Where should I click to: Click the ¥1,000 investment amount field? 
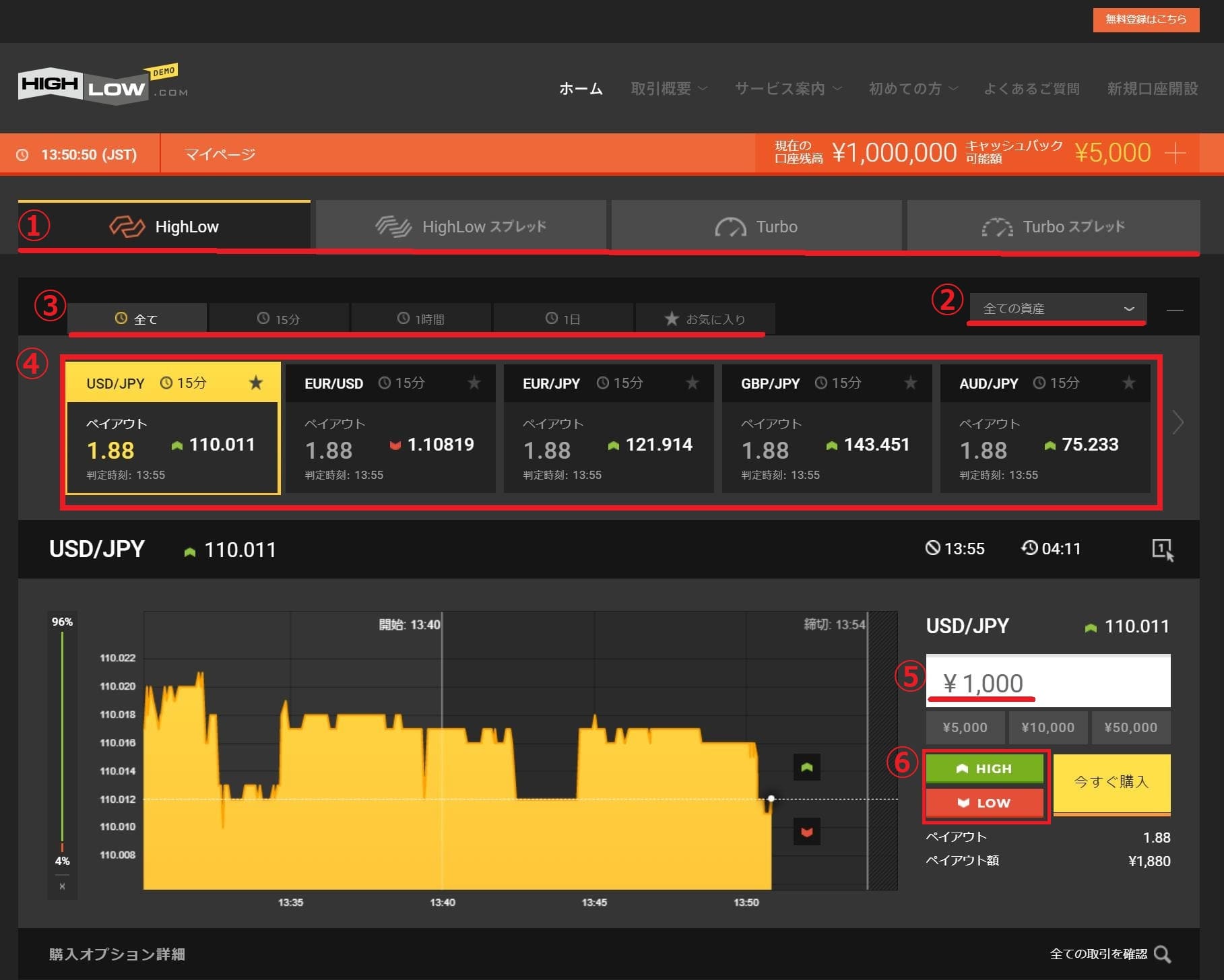pos(1048,681)
